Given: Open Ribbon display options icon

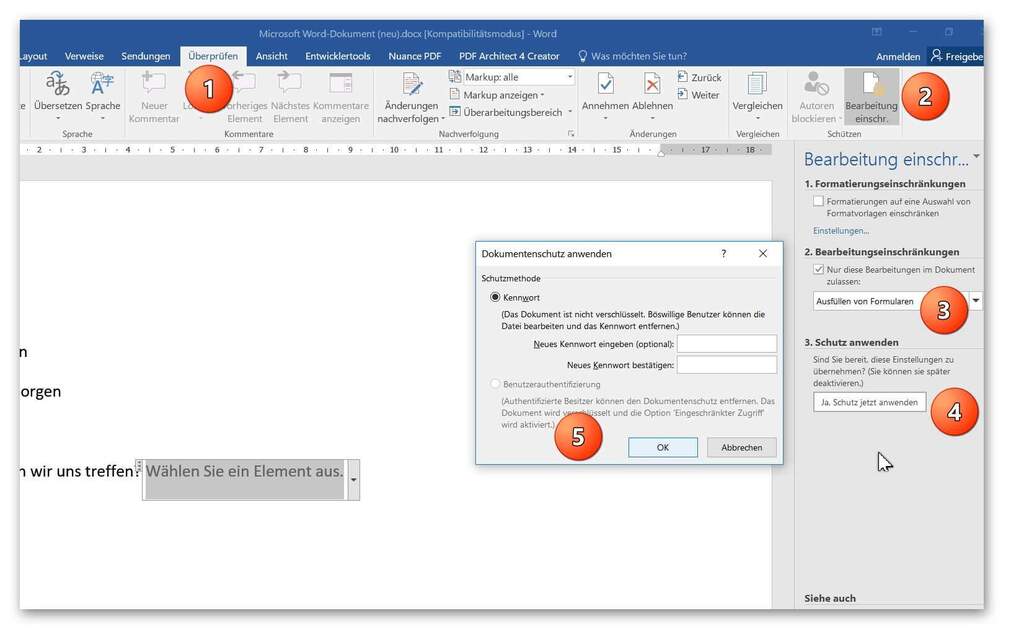Looking at the screenshot, I should pyautogui.click(x=877, y=32).
